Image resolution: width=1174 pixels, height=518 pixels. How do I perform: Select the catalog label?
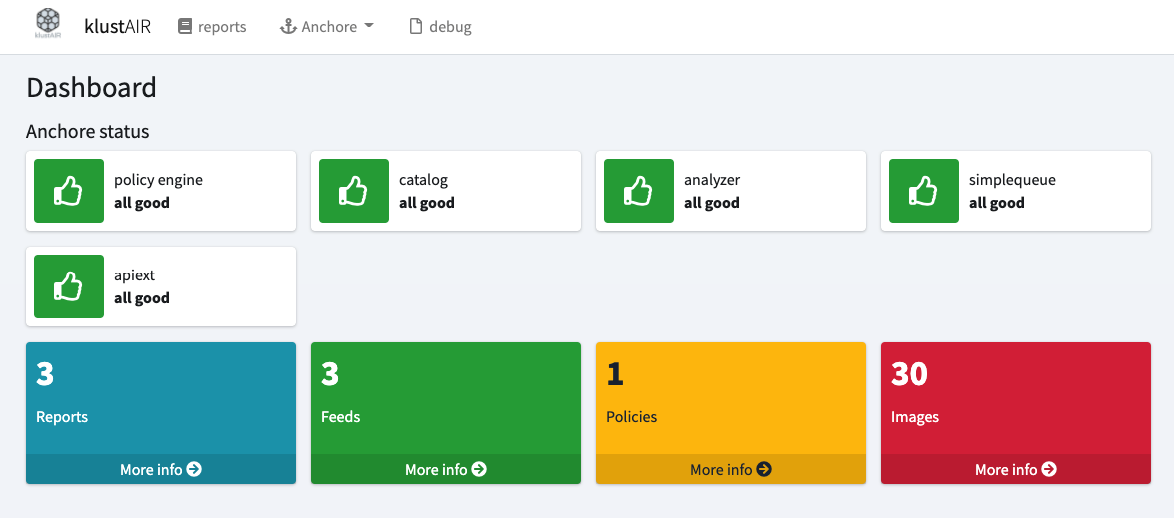pos(423,180)
